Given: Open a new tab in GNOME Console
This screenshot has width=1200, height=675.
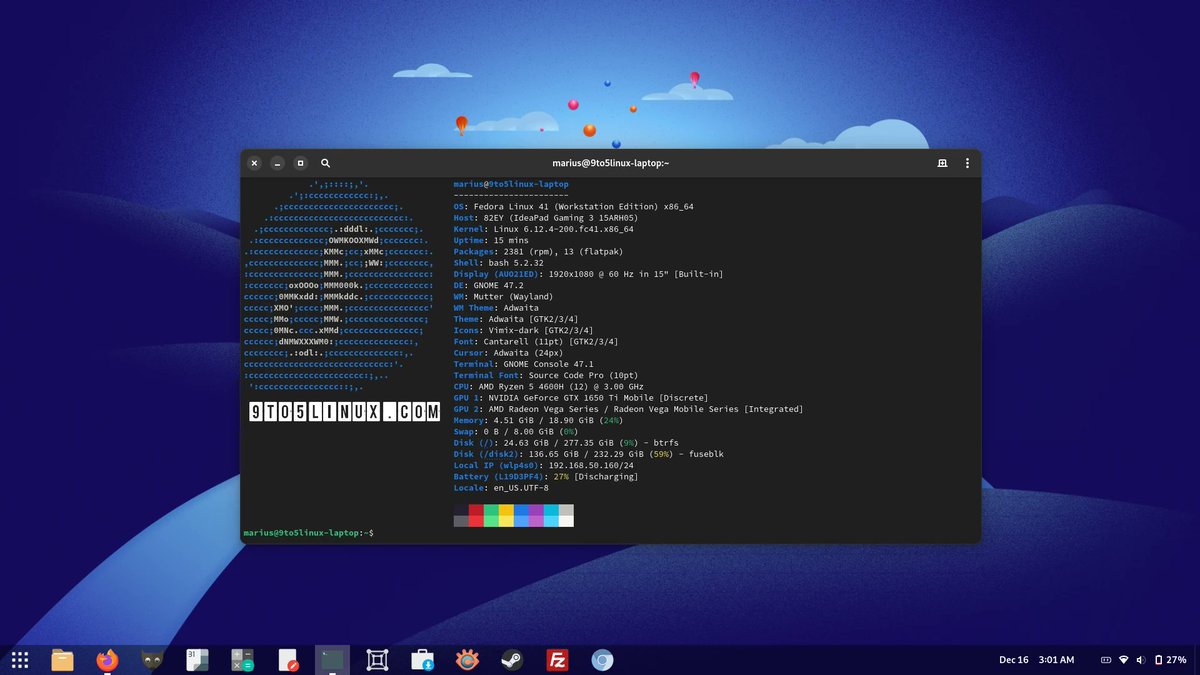Looking at the screenshot, I should pyautogui.click(x=940, y=162).
